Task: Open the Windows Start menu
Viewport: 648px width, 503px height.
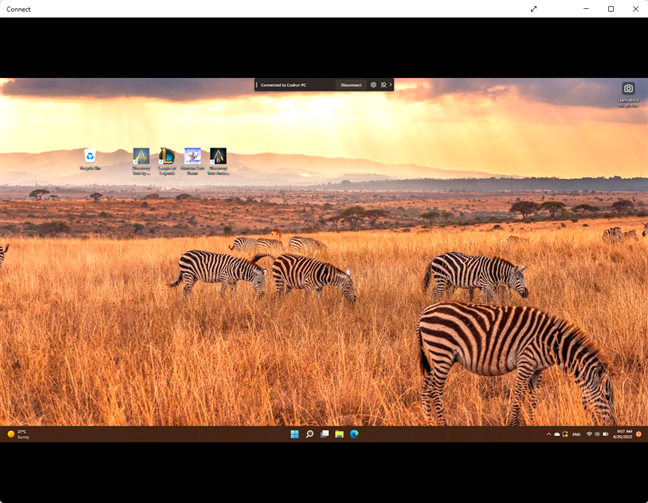Action: (295, 434)
